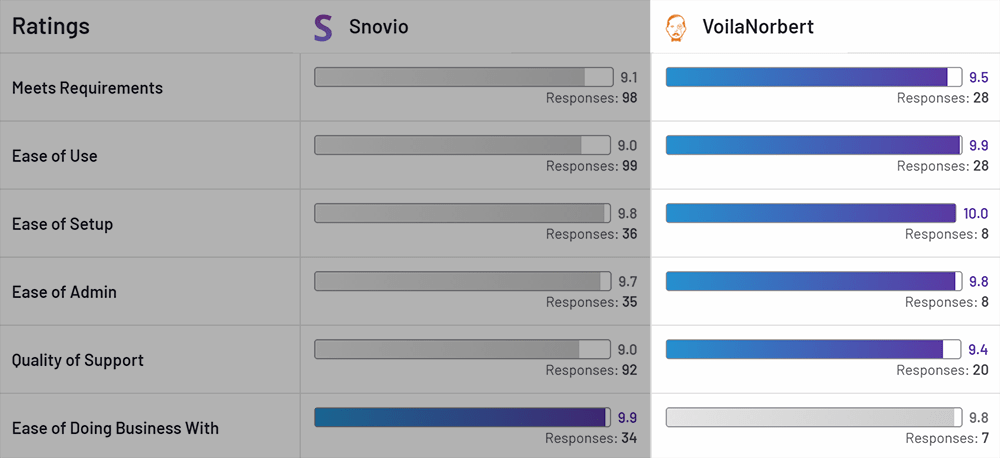Click the Quality of Support row label
Image resolution: width=1000 pixels, height=458 pixels.
pyautogui.click(x=78, y=360)
